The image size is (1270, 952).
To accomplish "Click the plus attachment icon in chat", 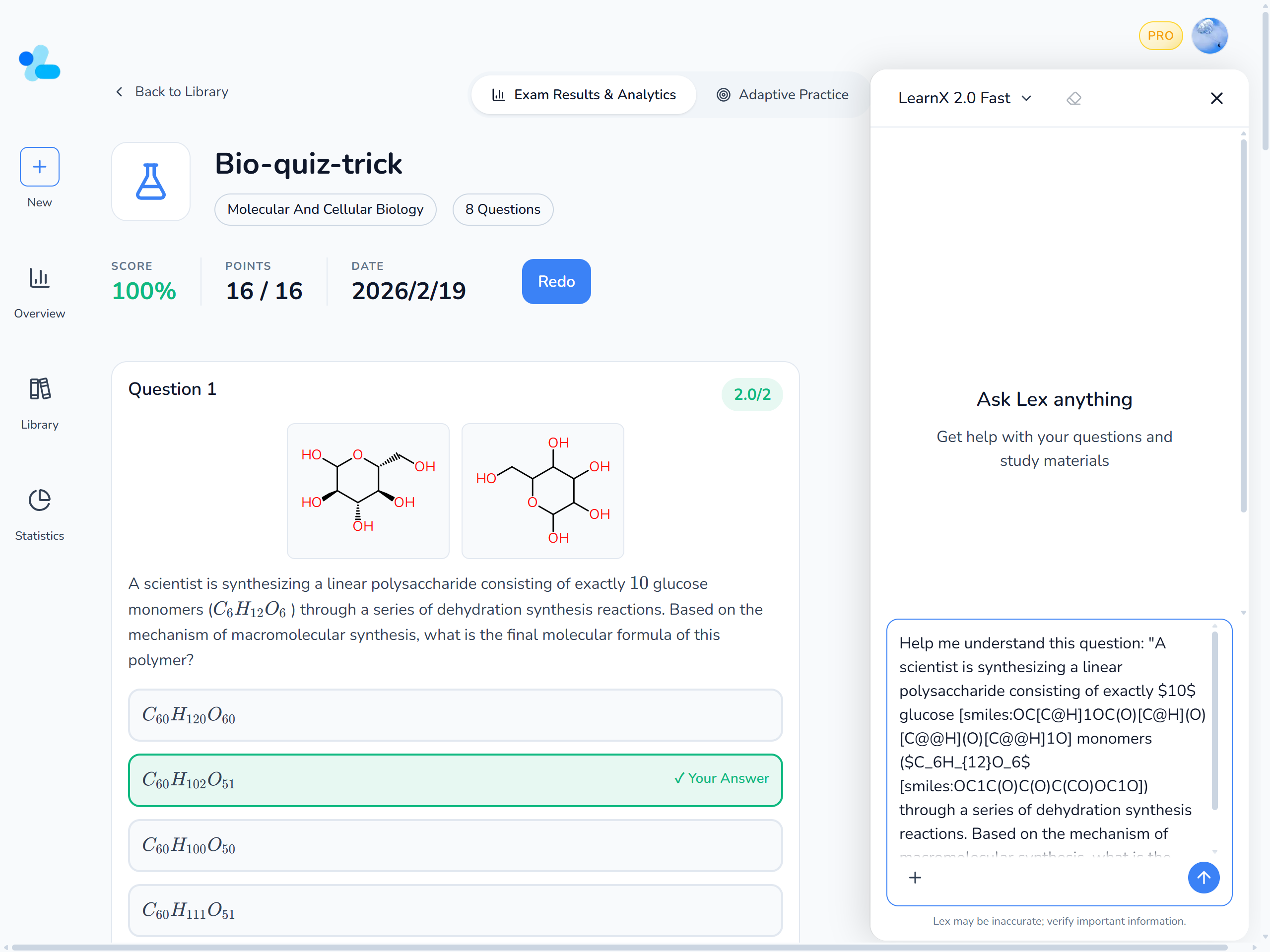I will point(915,878).
